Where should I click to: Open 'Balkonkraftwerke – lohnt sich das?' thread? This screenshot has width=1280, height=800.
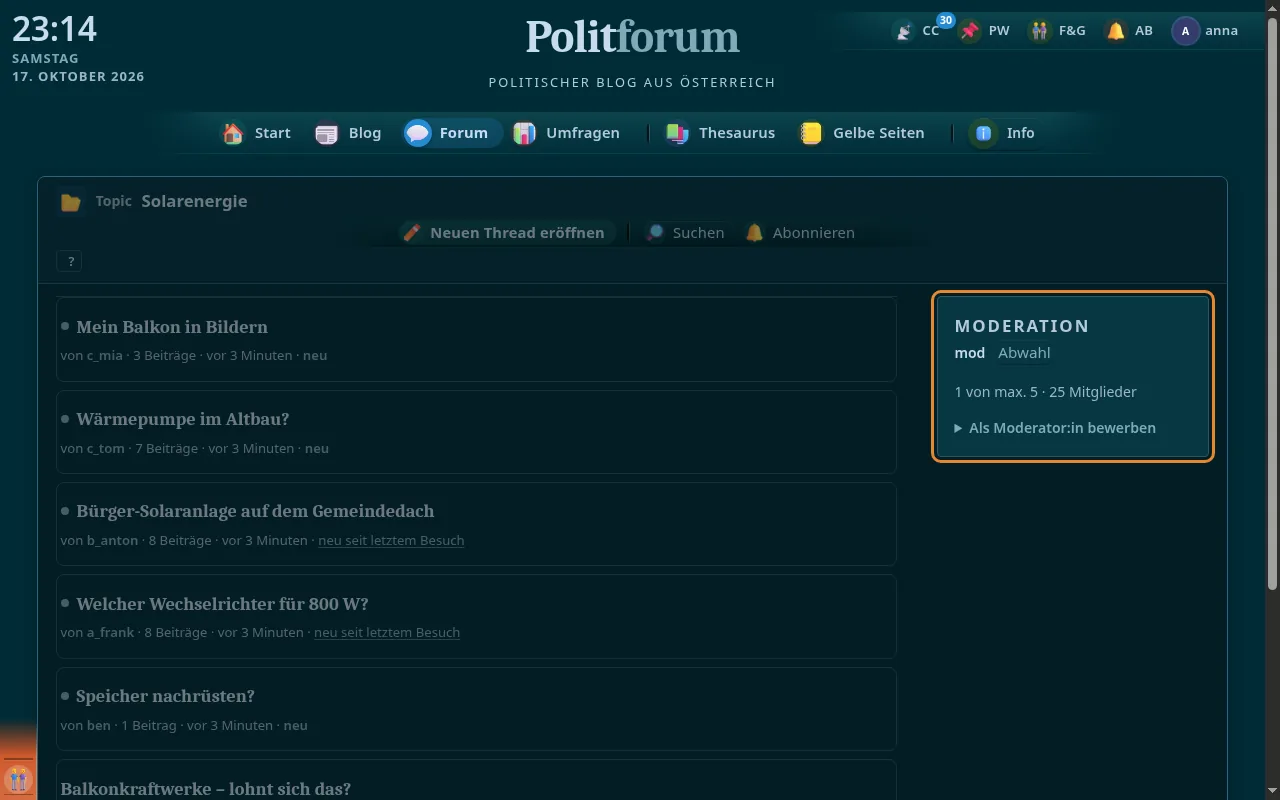206,789
